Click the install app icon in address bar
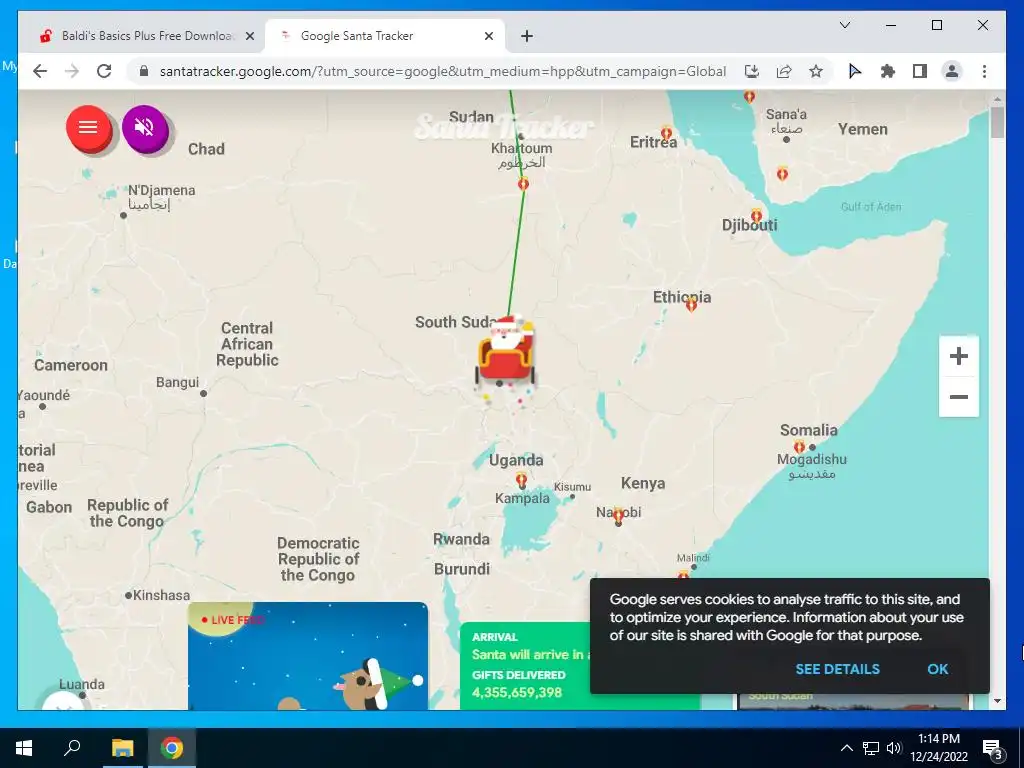Screen dimensions: 1024x768 (752, 71)
